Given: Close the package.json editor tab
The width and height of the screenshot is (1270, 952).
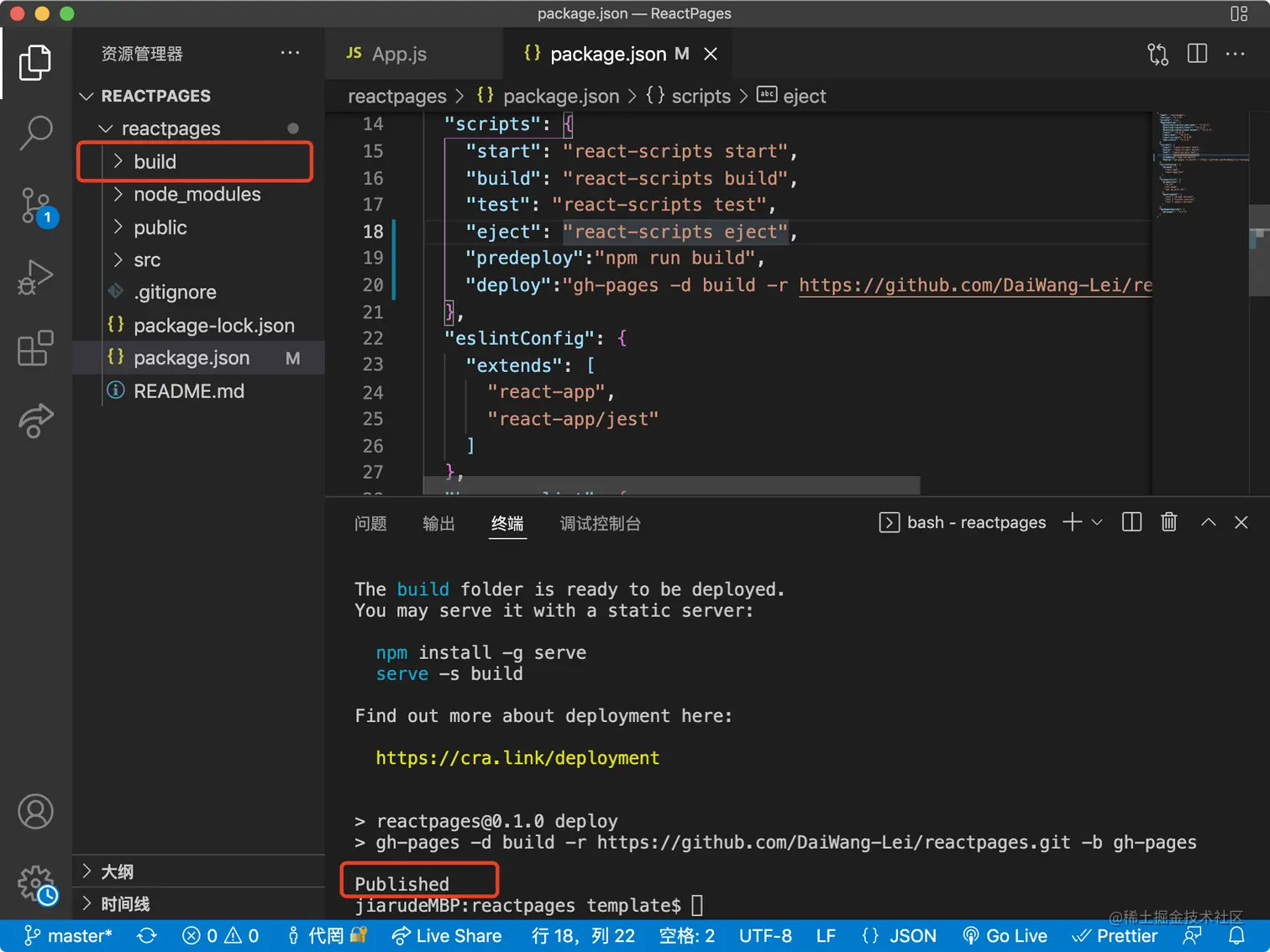Looking at the screenshot, I should coord(711,54).
